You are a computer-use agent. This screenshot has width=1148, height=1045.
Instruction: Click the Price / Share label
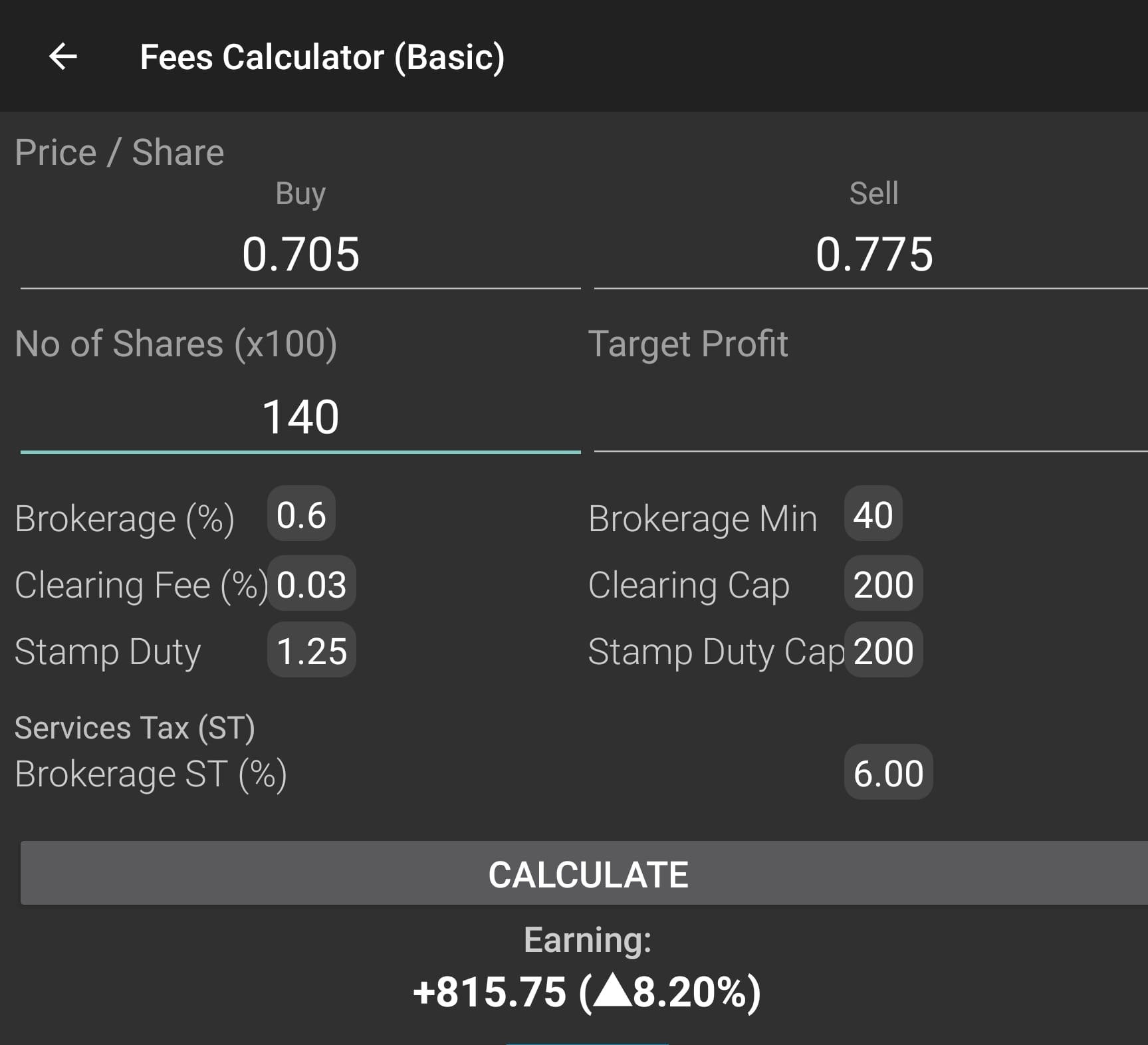click(x=120, y=152)
